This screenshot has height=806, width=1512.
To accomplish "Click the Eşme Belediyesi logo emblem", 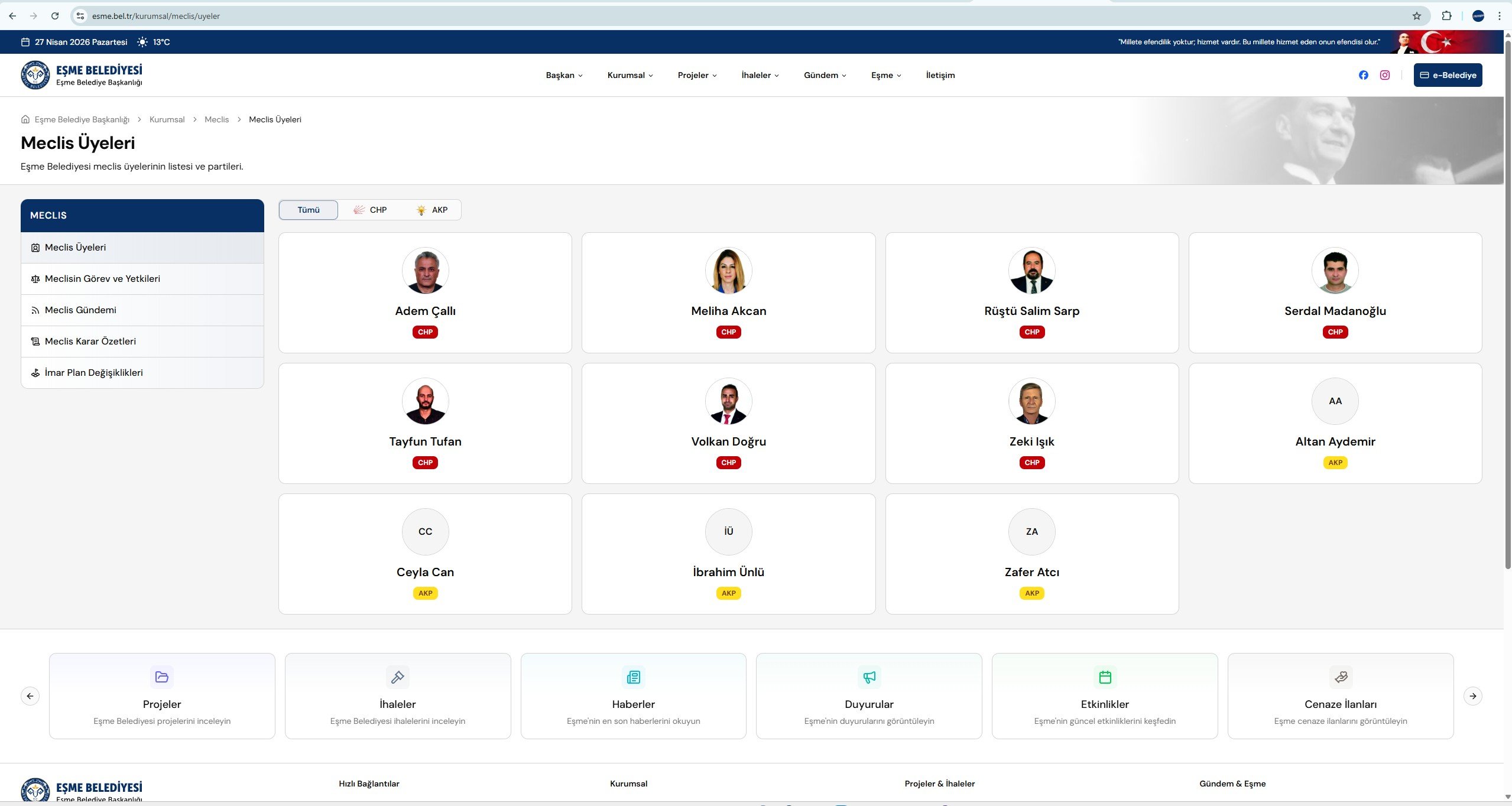I will point(35,75).
